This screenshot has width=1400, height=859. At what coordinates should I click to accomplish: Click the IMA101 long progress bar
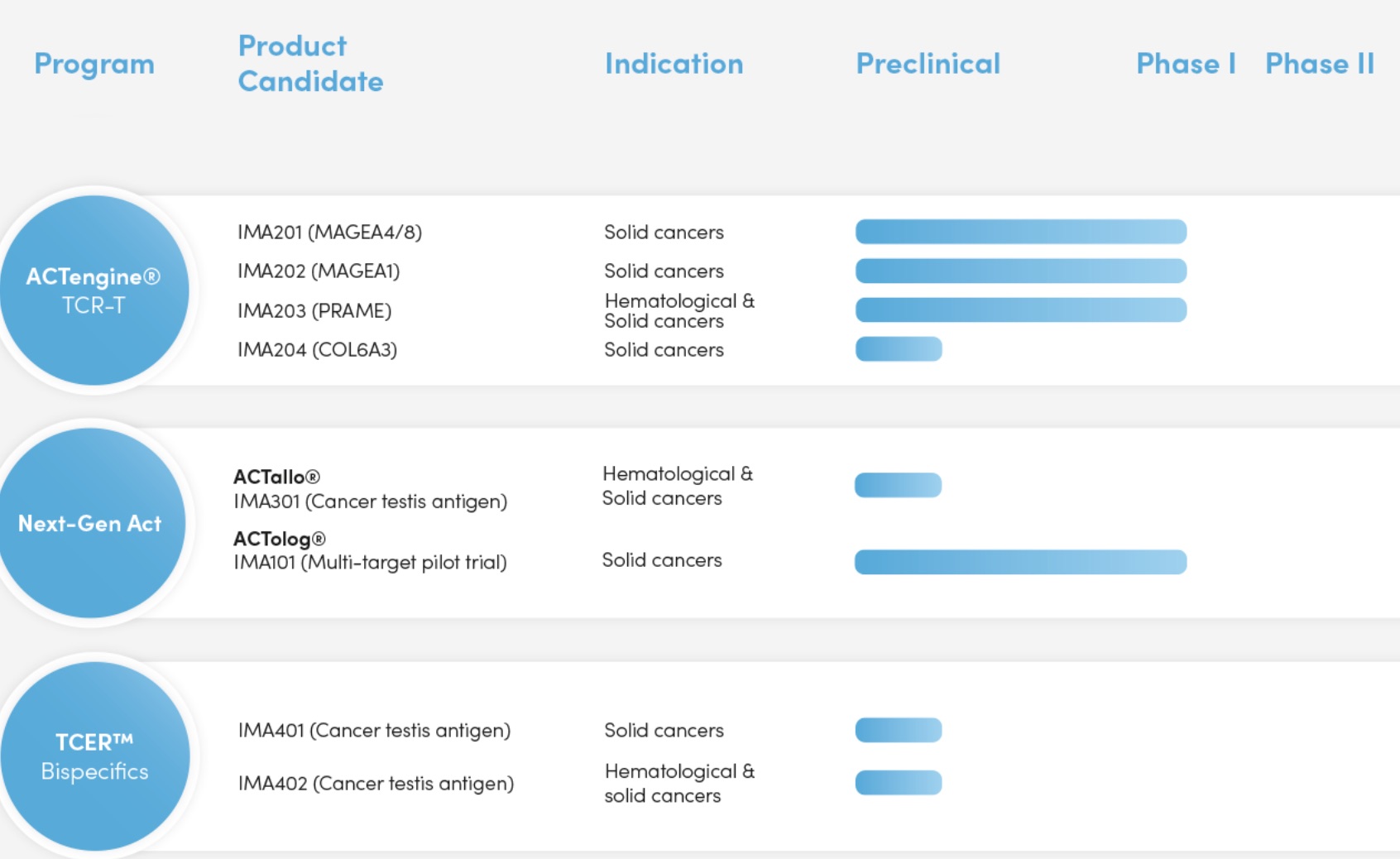(1020, 562)
